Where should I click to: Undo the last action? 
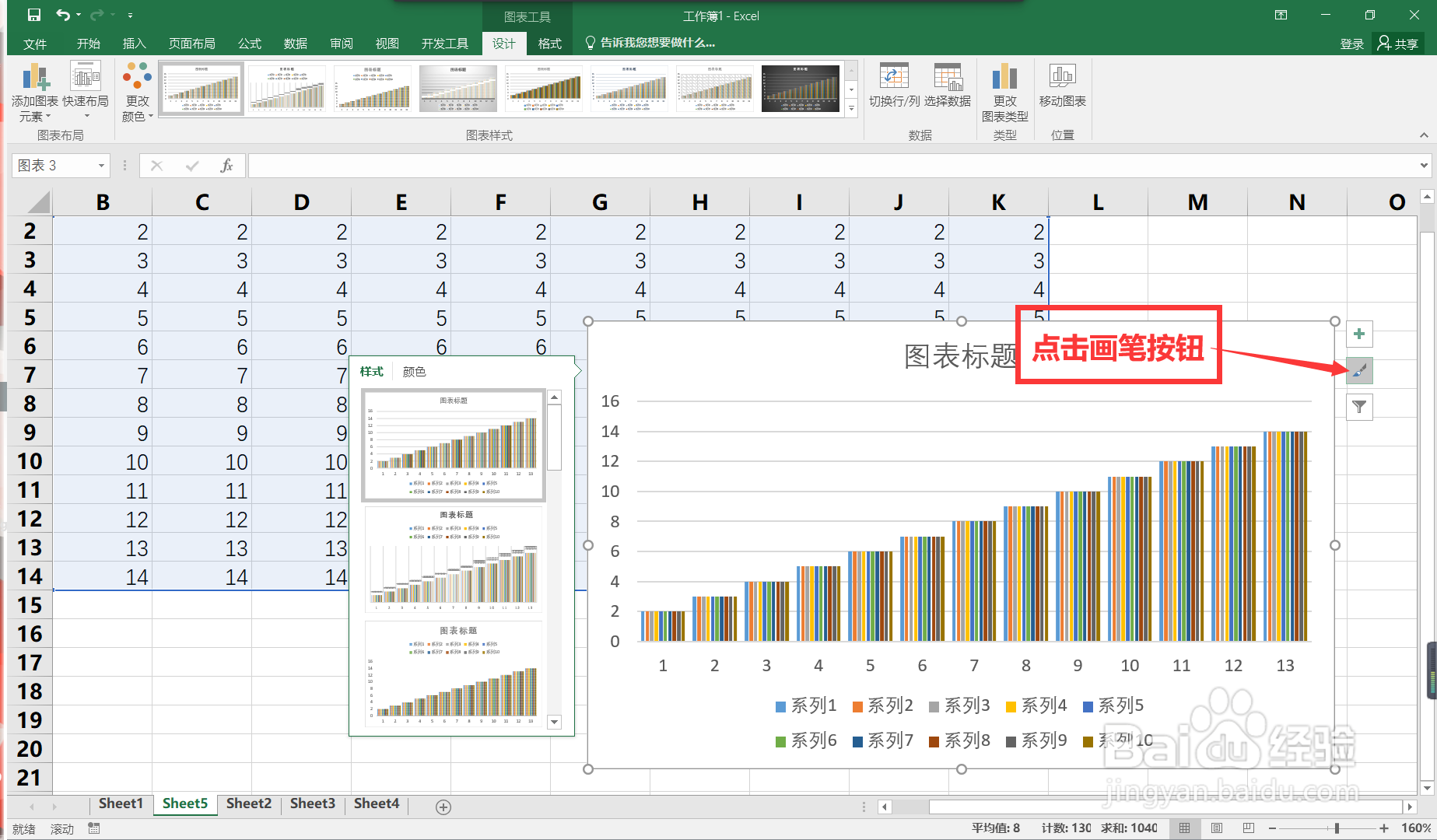coord(63,15)
